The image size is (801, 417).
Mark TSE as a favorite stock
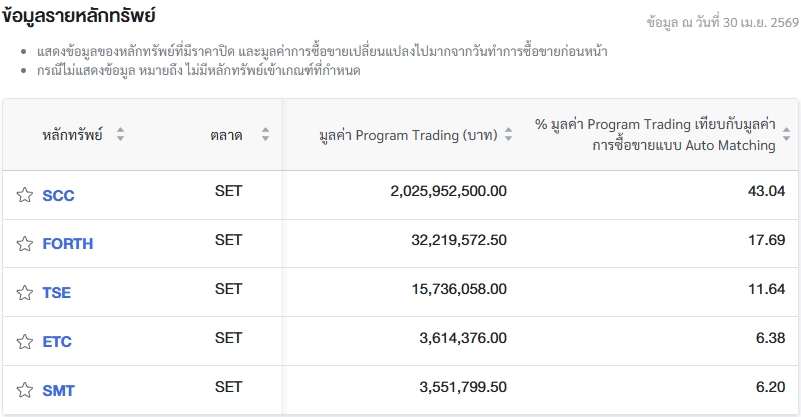coord(25,293)
